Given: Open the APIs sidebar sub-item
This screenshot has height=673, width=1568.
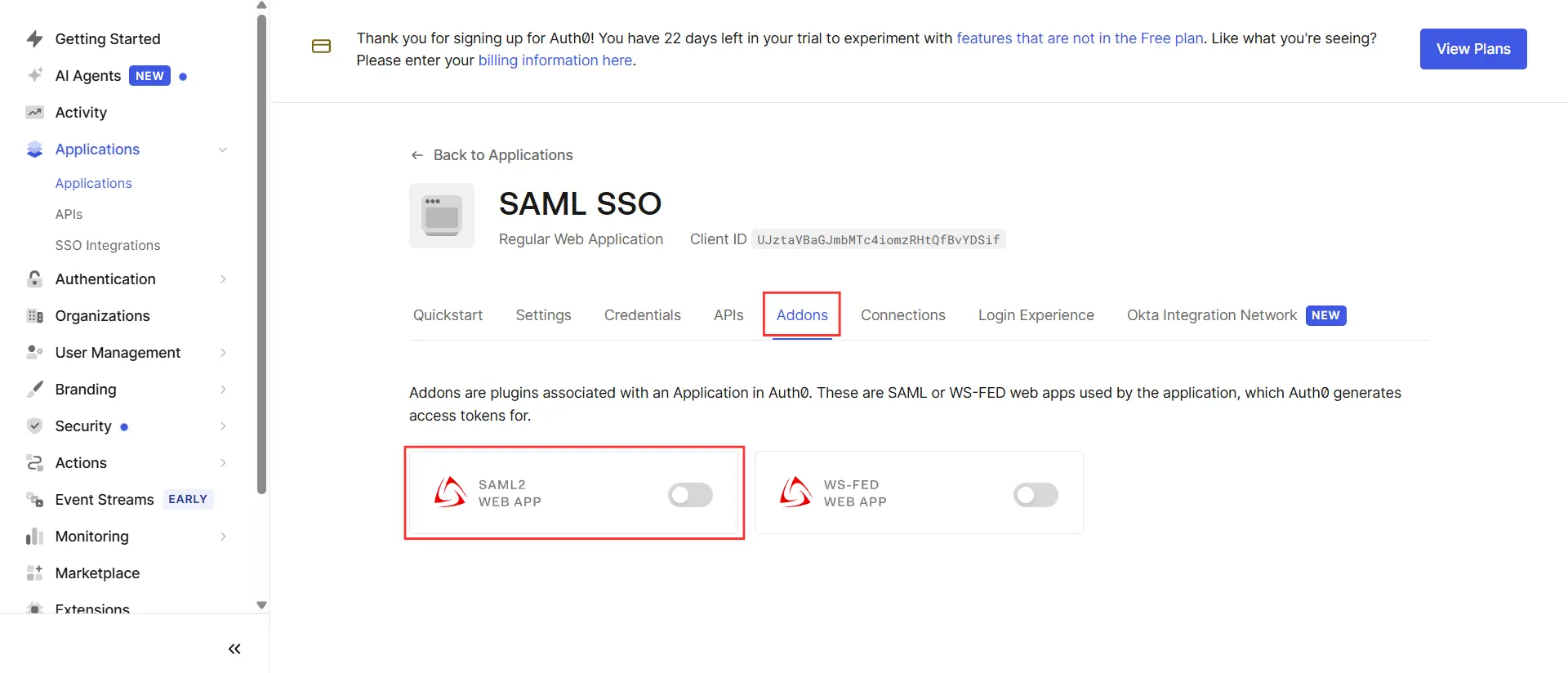Looking at the screenshot, I should [x=69, y=215].
